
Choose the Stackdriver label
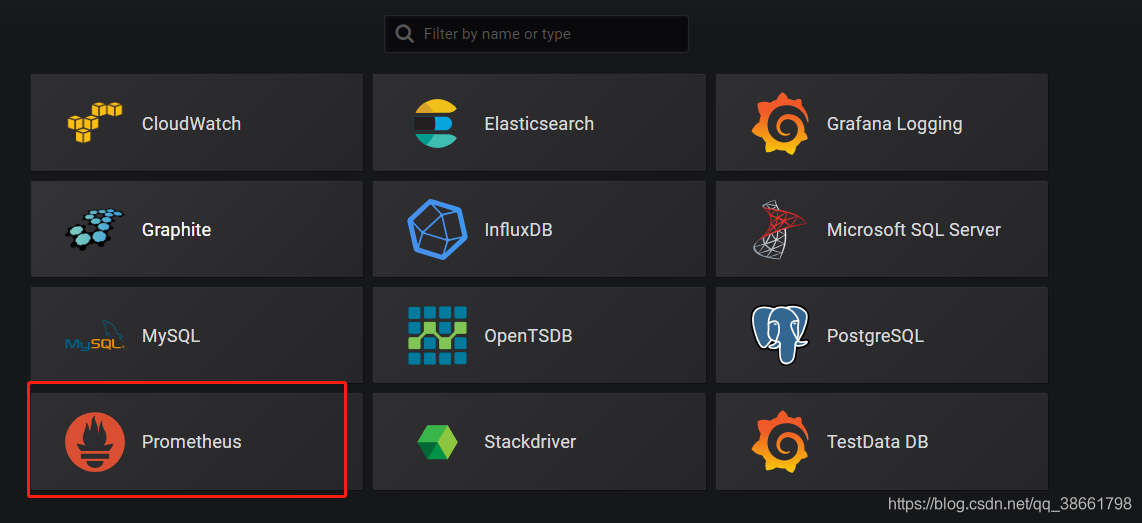530,441
